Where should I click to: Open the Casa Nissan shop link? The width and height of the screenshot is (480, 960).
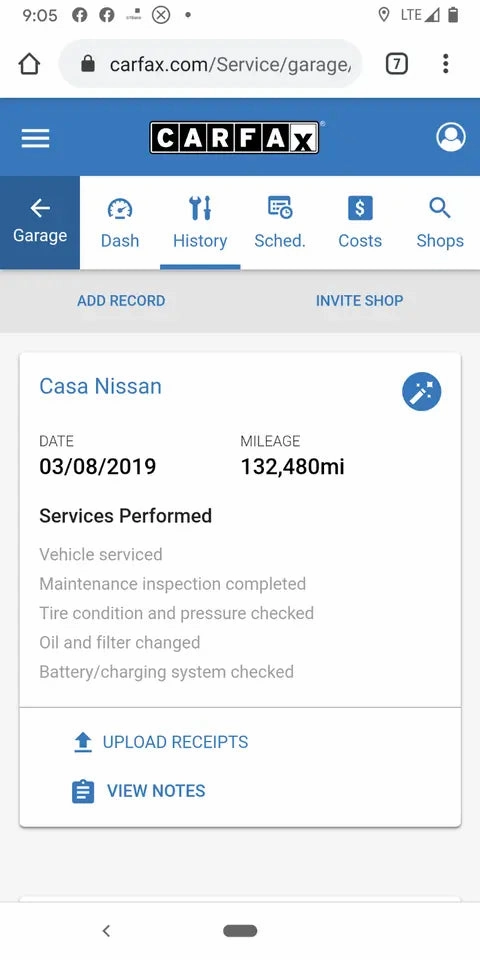coord(100,386)
